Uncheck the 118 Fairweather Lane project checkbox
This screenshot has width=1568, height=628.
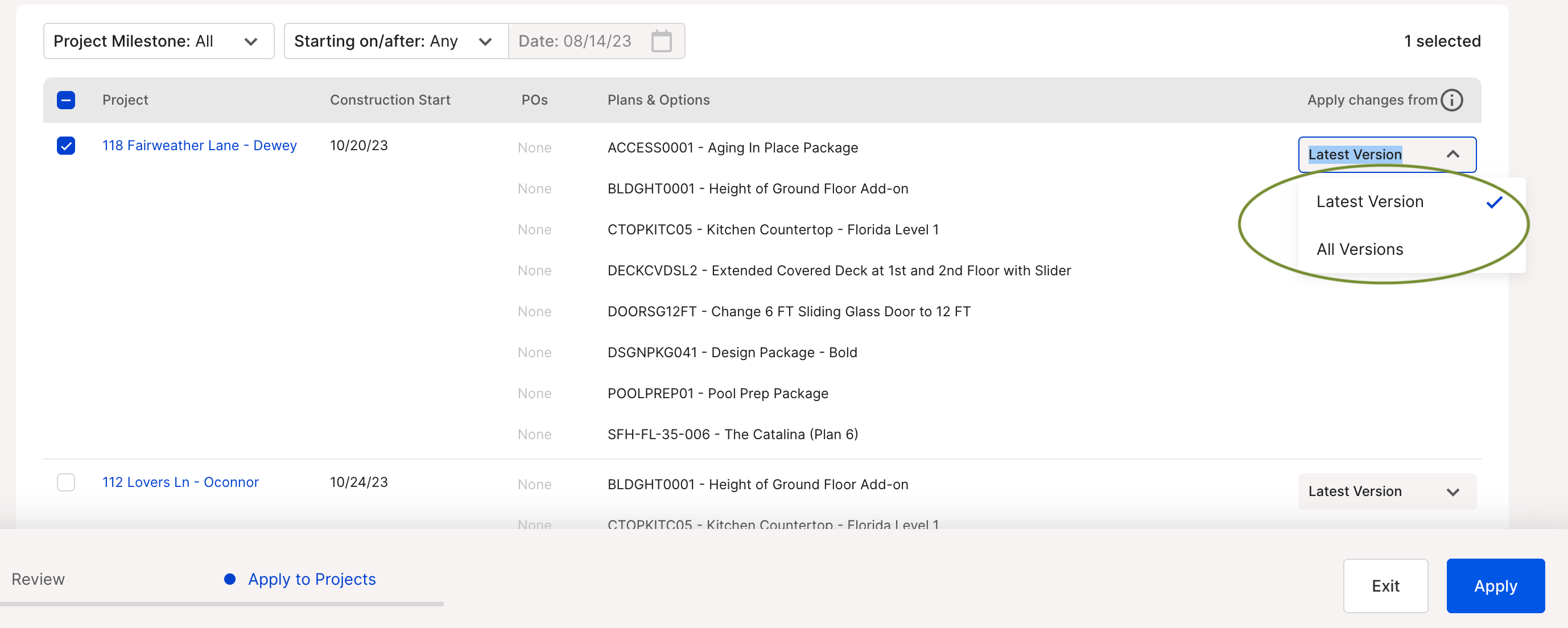pyautogui.click(x=66, y=146)
